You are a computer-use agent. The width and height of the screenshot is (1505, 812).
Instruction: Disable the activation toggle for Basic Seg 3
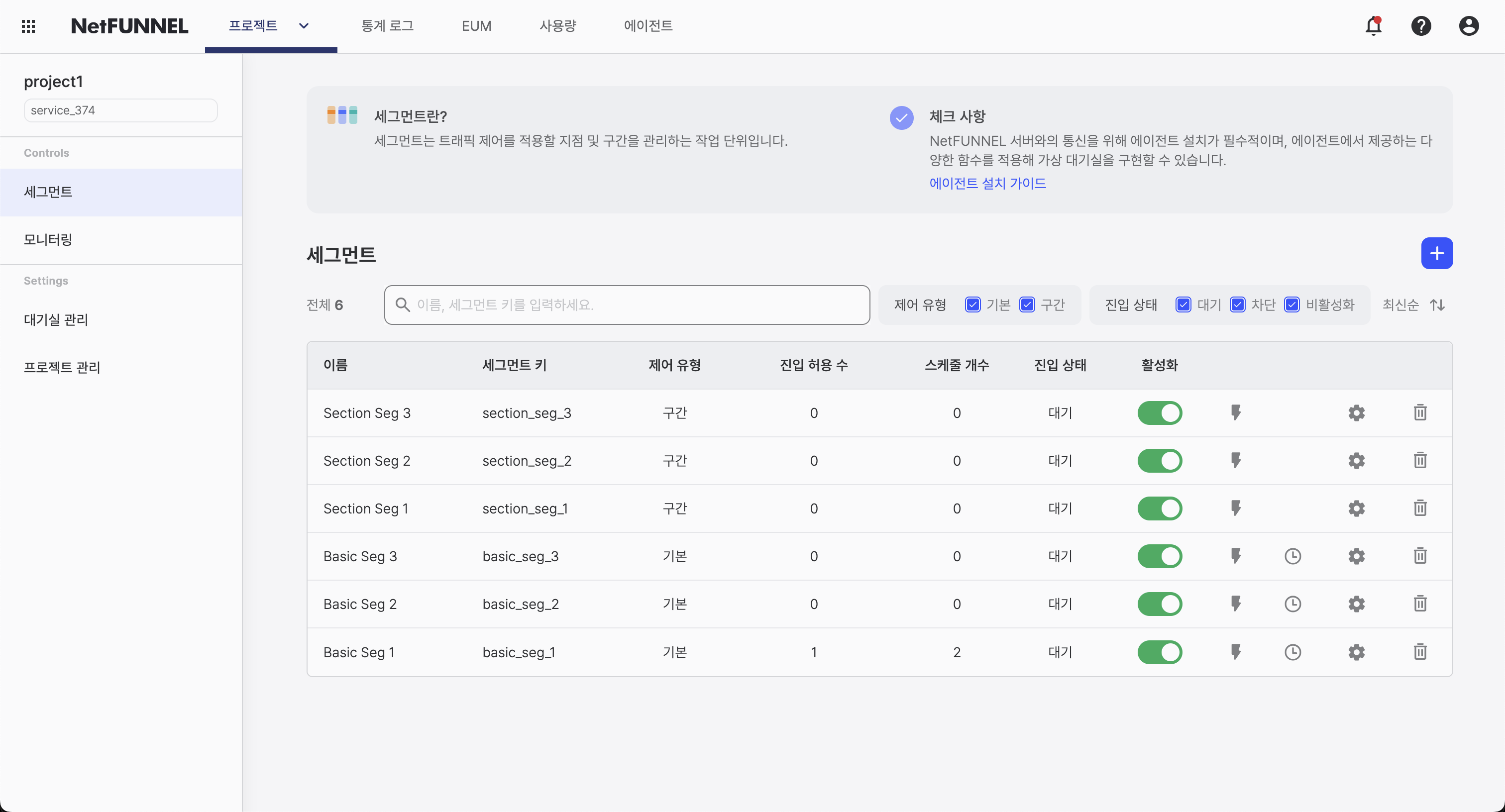1160,556
